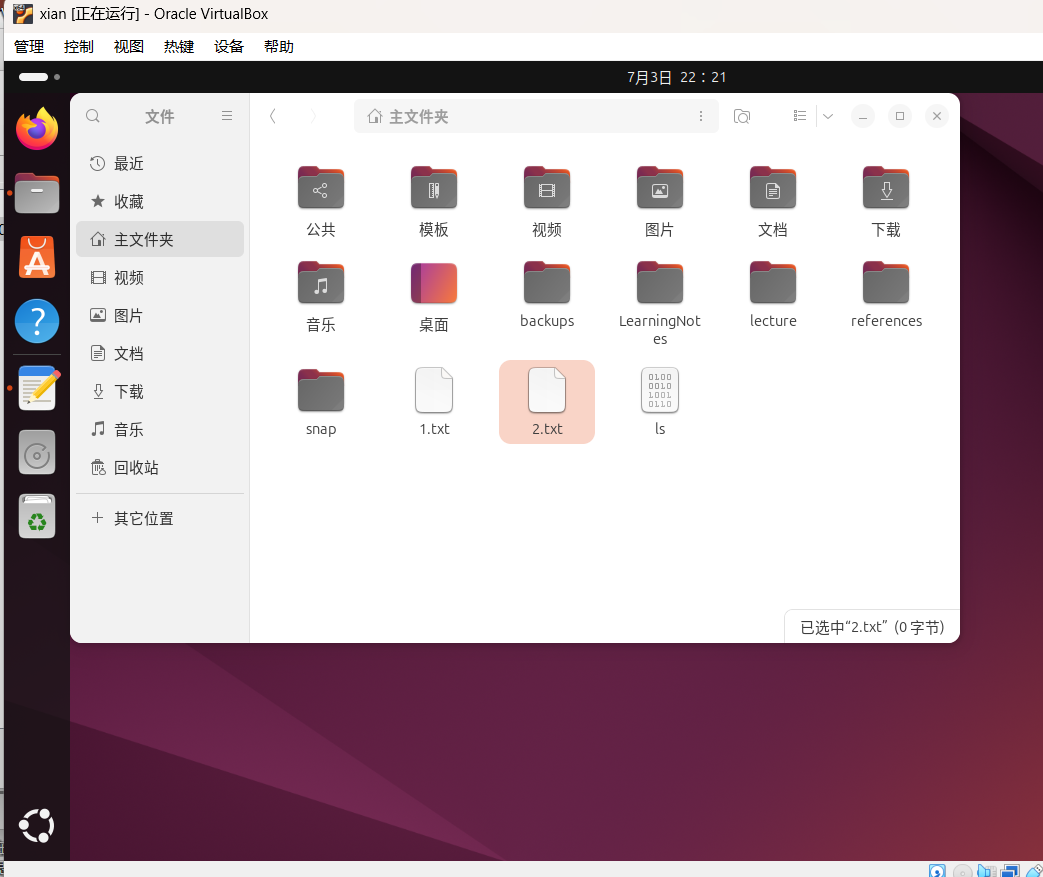Open view options dropdown arrow
This screenshot has width=1043, height=877.
pyautogui.click(x=828, y=116)
